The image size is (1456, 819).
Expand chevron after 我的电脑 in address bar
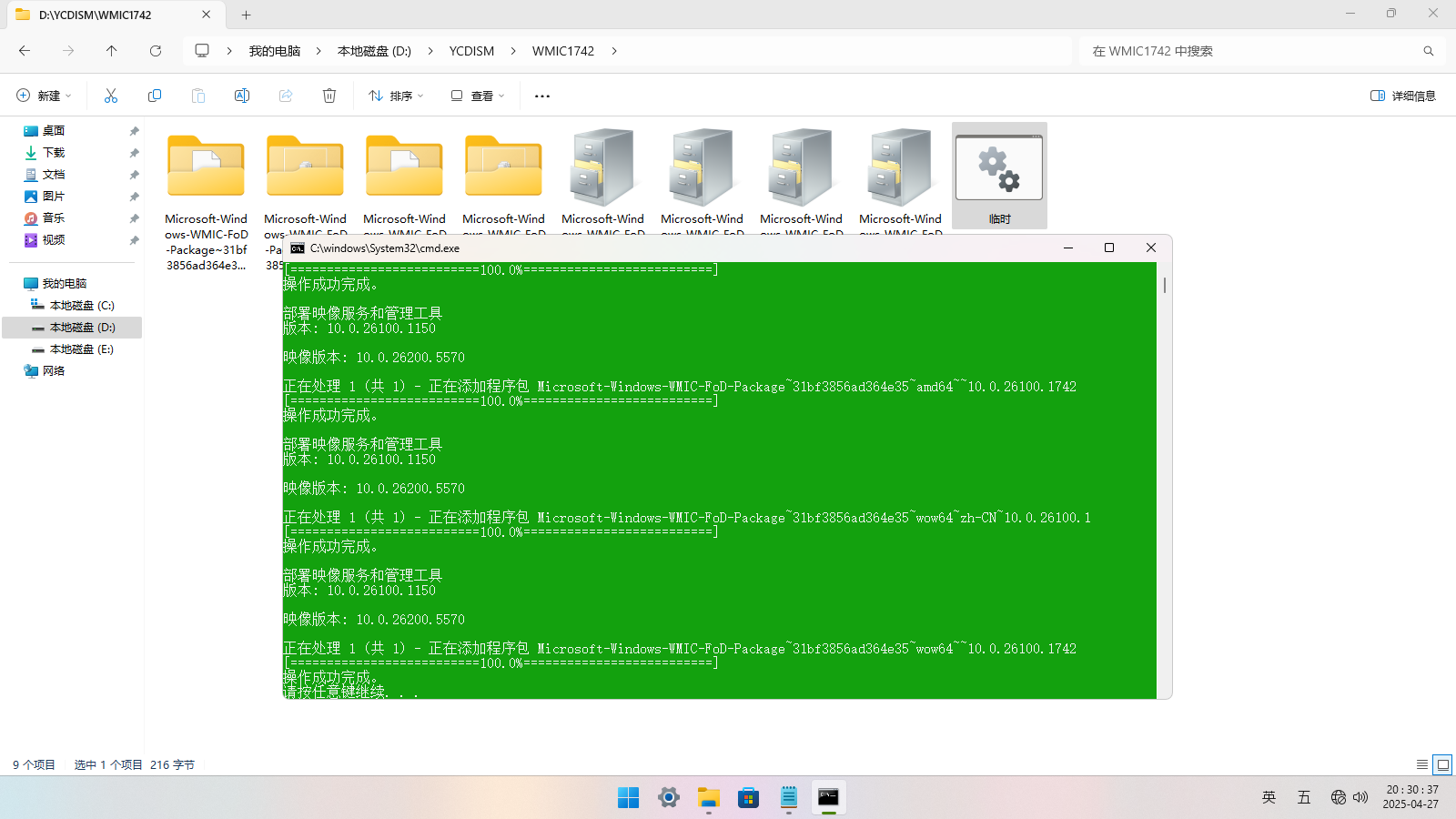(318, 51)
